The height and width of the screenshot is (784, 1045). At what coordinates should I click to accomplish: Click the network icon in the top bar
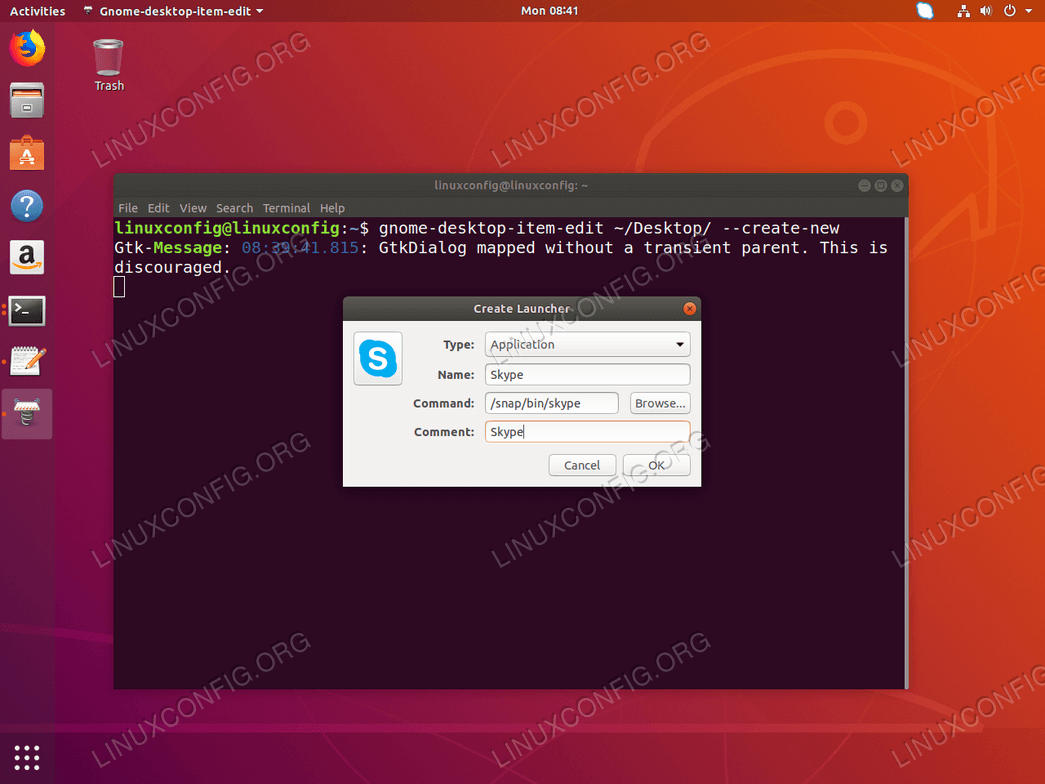pos(963,11)
